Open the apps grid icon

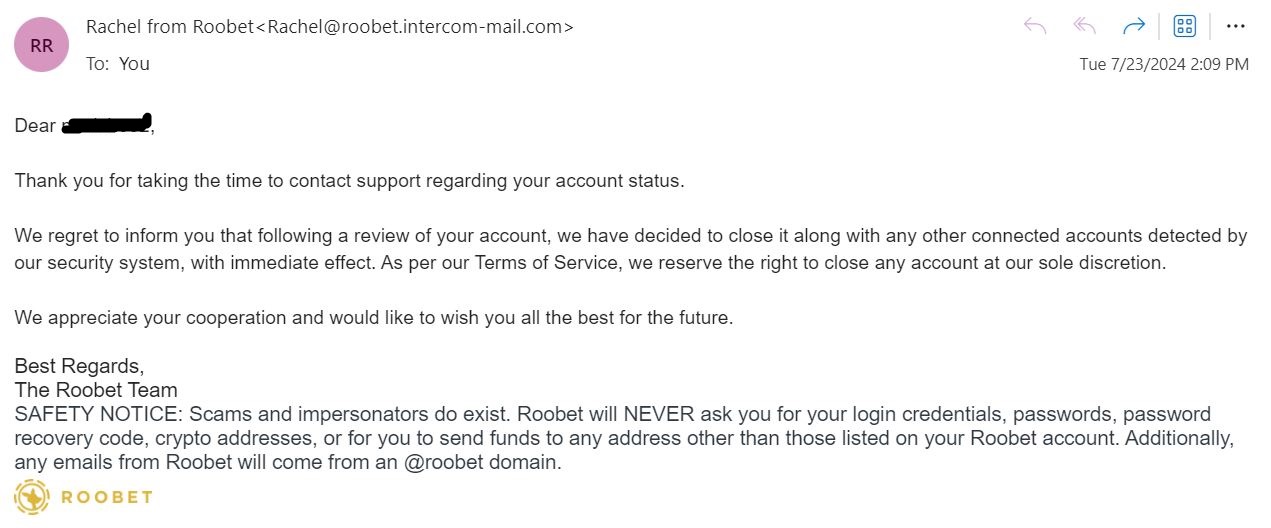[x=1185, y=27]
